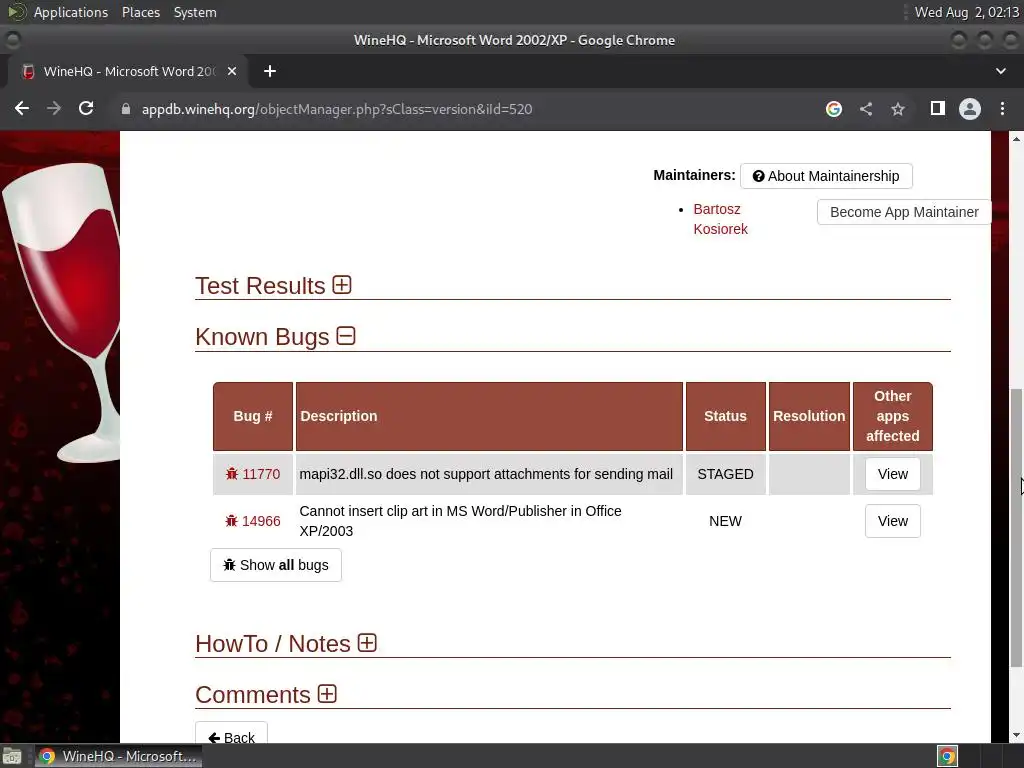1024x768 pixels.
Task: Click the Other apps affected column header
Action: point(893,416)
